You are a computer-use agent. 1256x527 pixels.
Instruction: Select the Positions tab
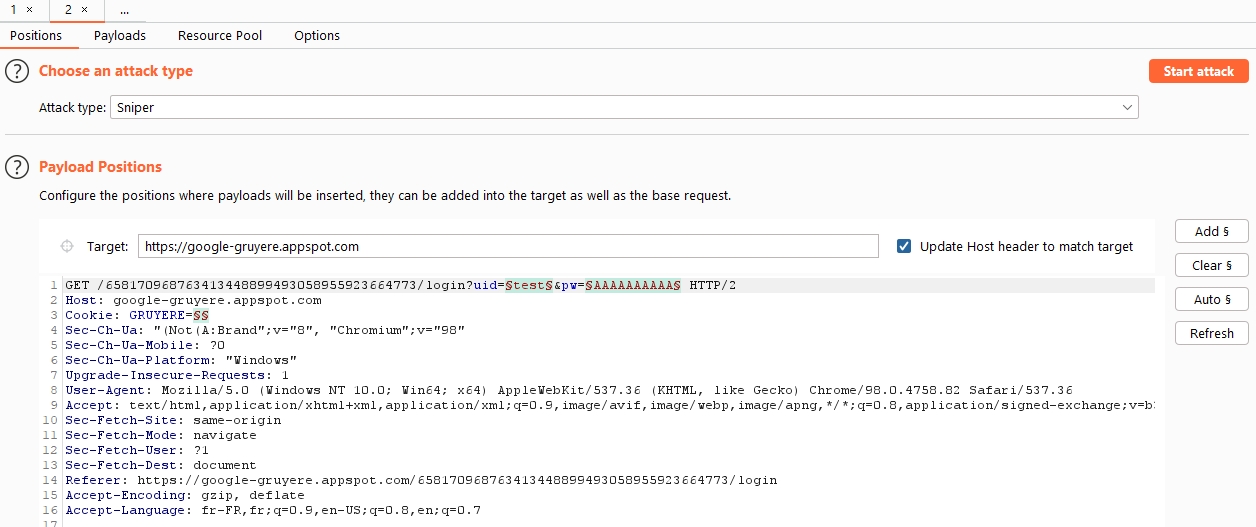(x=36, y=35)
